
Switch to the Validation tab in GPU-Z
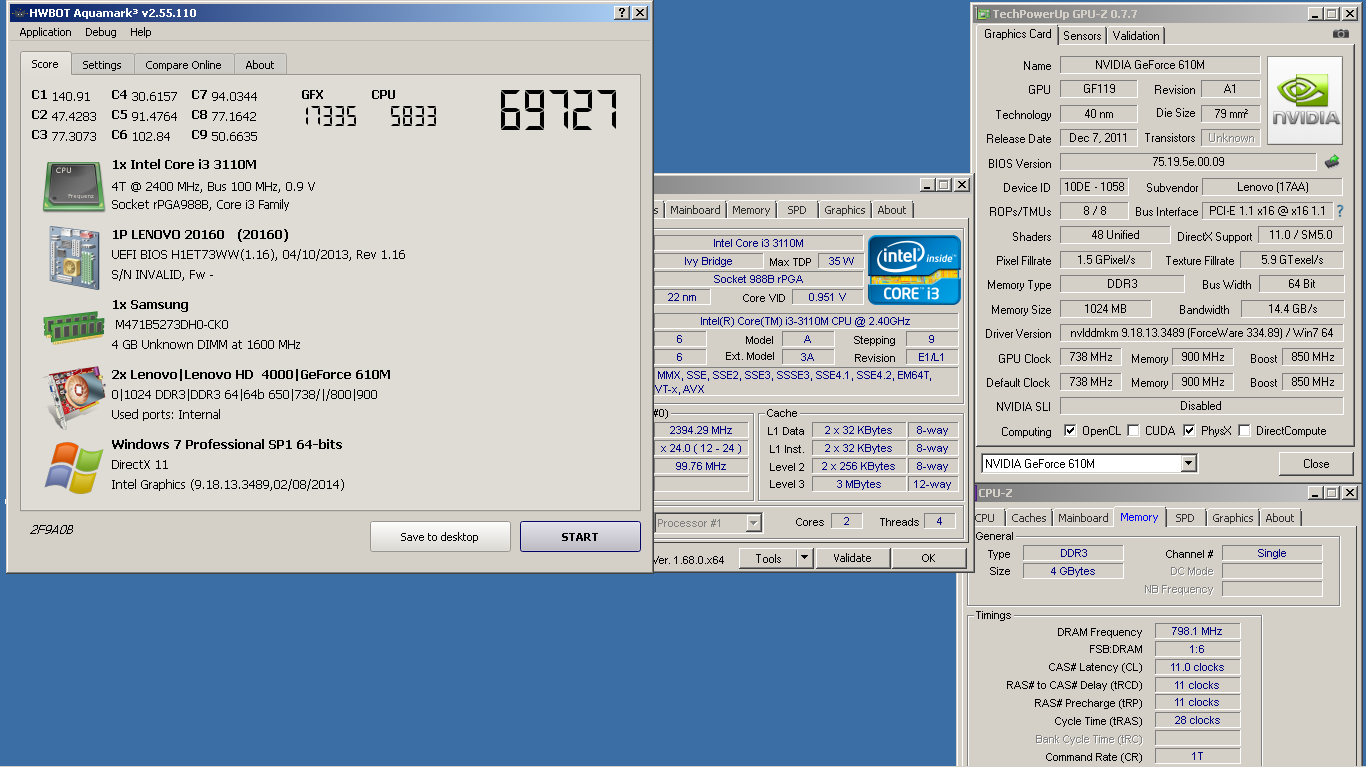click(1136, 36)
